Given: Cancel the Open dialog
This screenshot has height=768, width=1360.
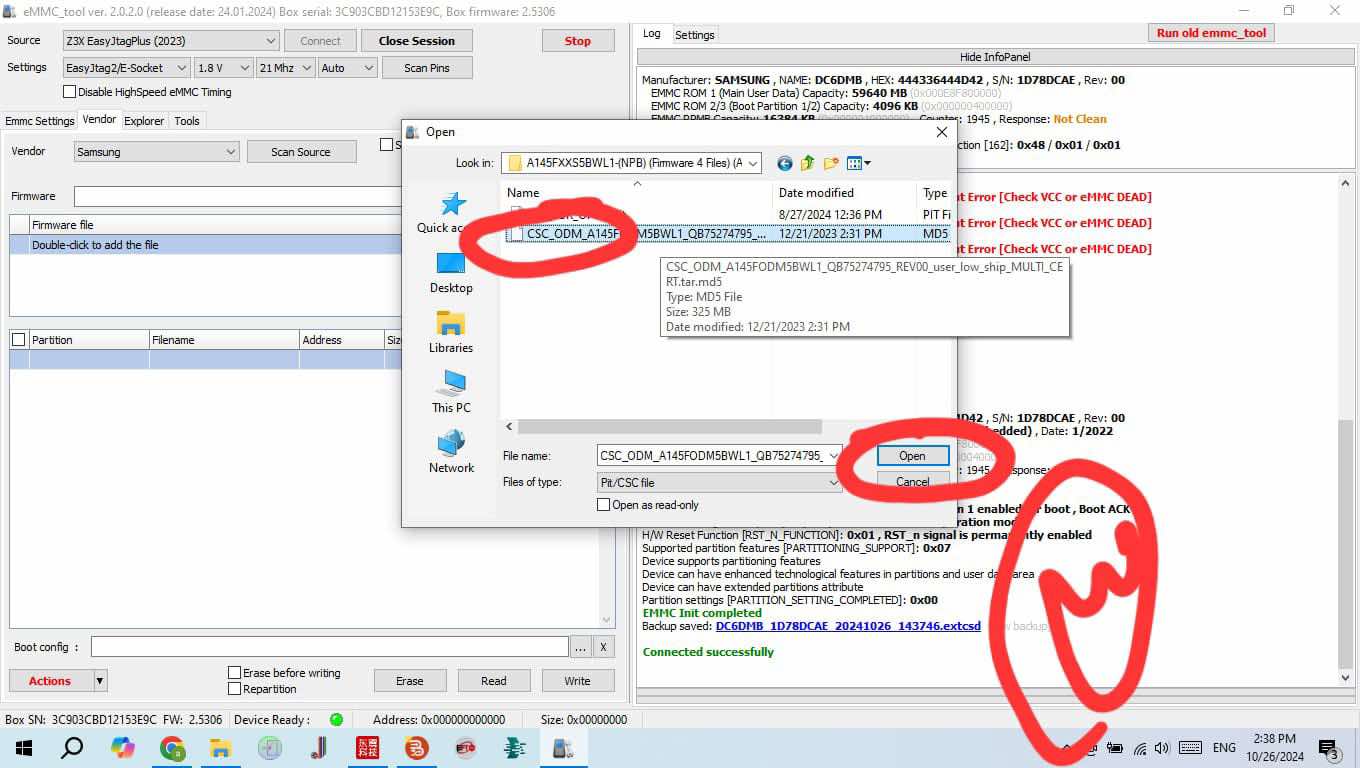Looking at the screenshot, I should pyautogui.click(x=912, y=481).
